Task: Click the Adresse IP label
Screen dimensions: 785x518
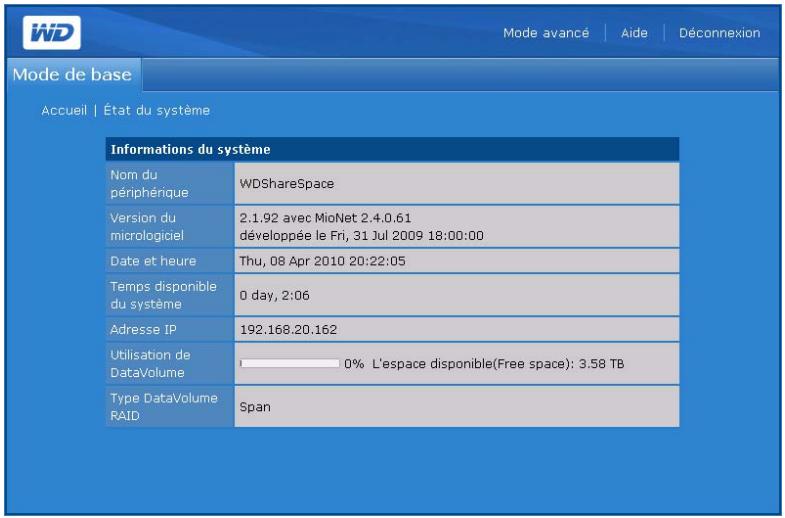Action: pyautogui.click(x=143, y=329)
